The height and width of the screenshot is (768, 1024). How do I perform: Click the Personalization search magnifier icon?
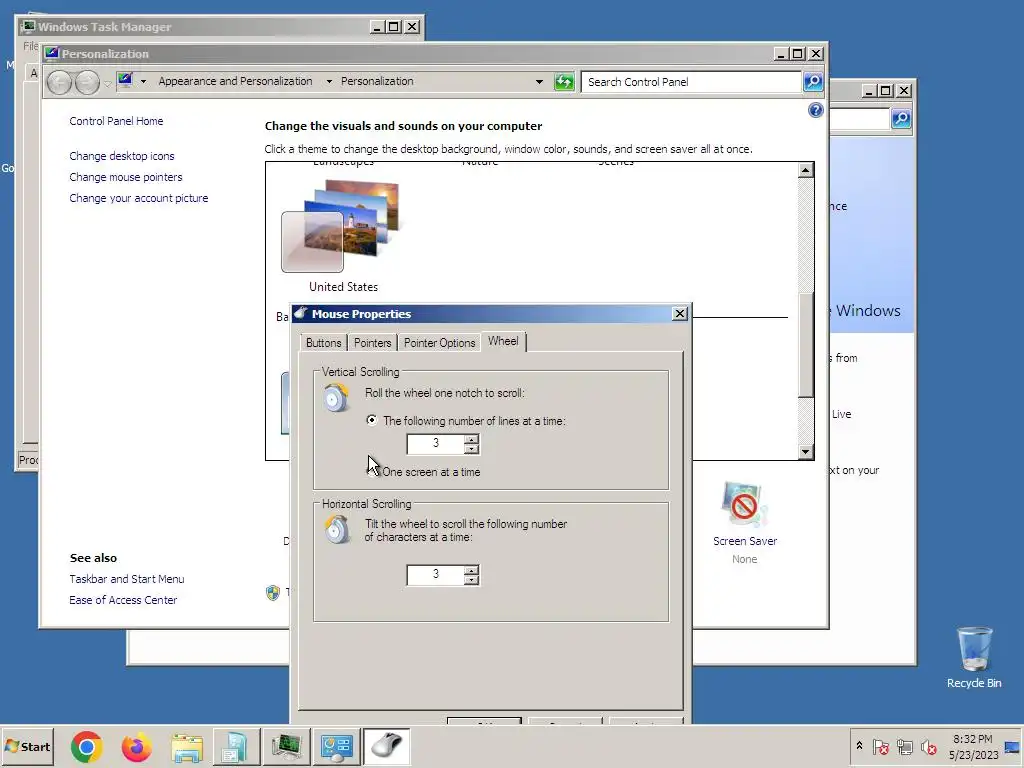813,82
